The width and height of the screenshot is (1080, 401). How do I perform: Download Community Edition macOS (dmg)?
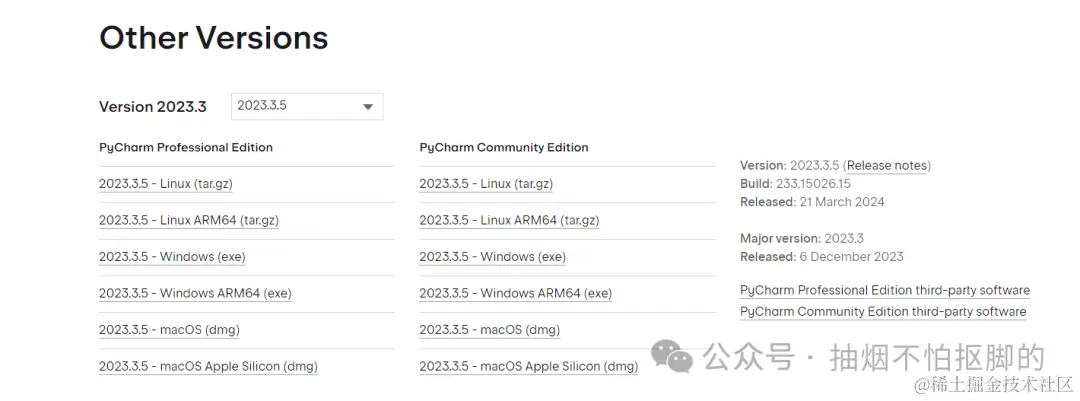click(490, 330)
